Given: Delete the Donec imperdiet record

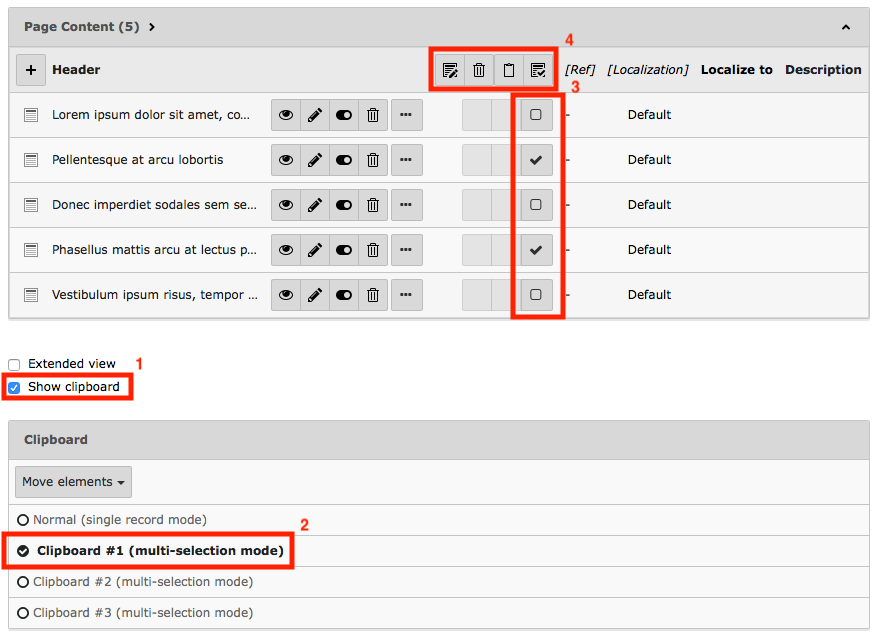Looking at the screenshot, I should point(373,205).
